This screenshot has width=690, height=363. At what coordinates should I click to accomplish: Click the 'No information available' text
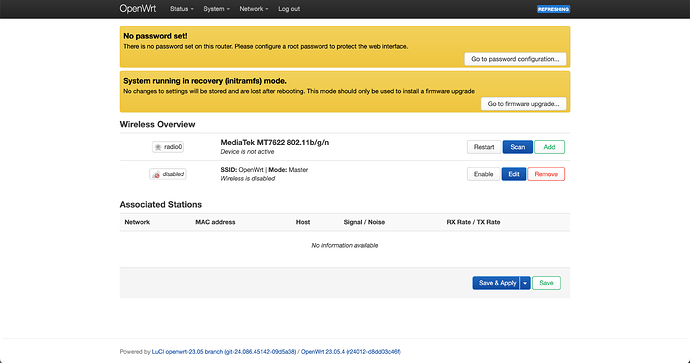(x=345, y=246)
